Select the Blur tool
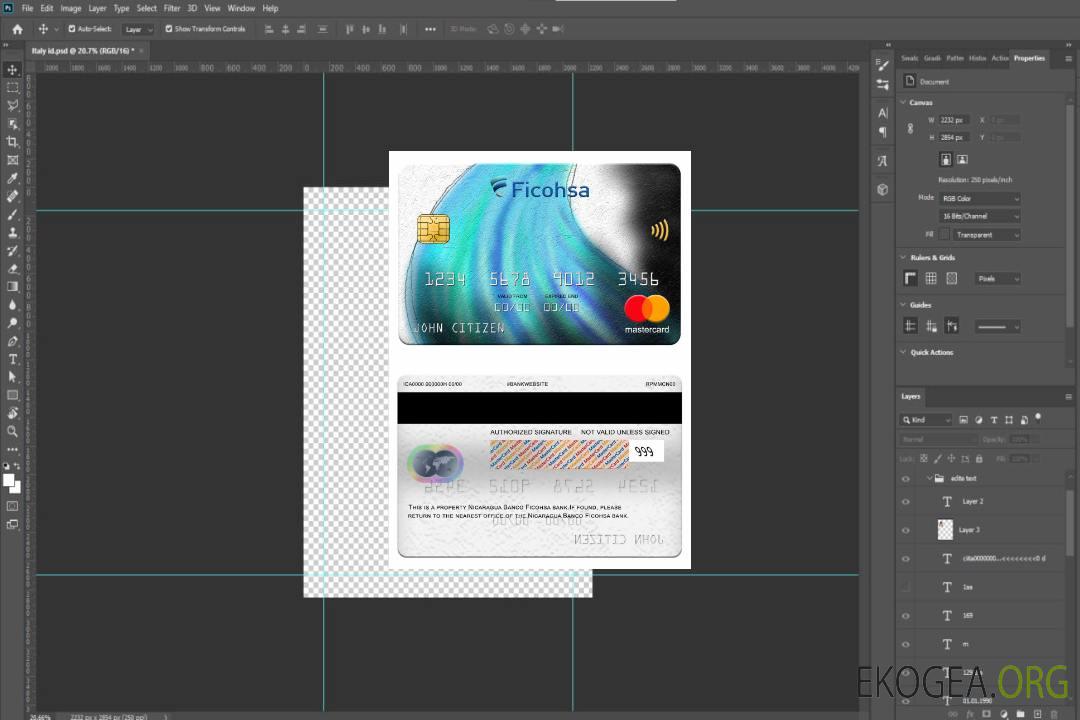 click(12, 305)
